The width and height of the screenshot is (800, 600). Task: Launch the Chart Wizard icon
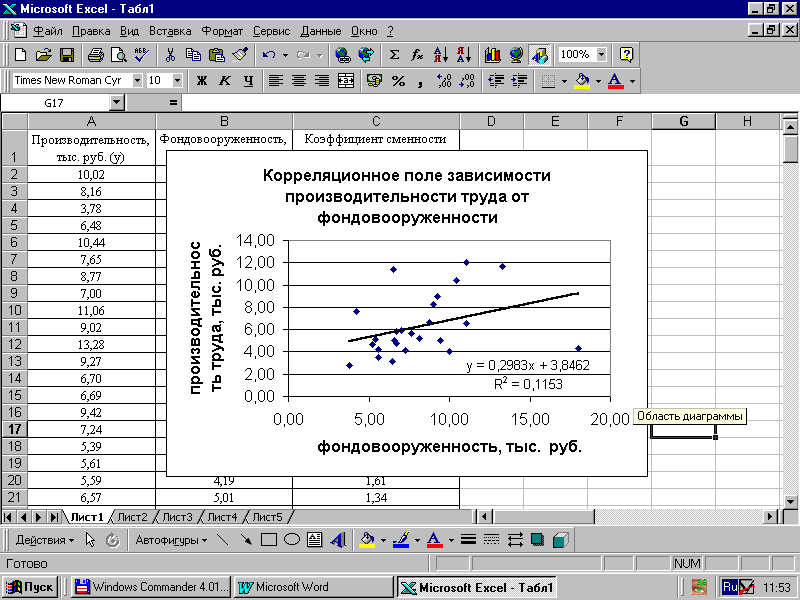492,55
